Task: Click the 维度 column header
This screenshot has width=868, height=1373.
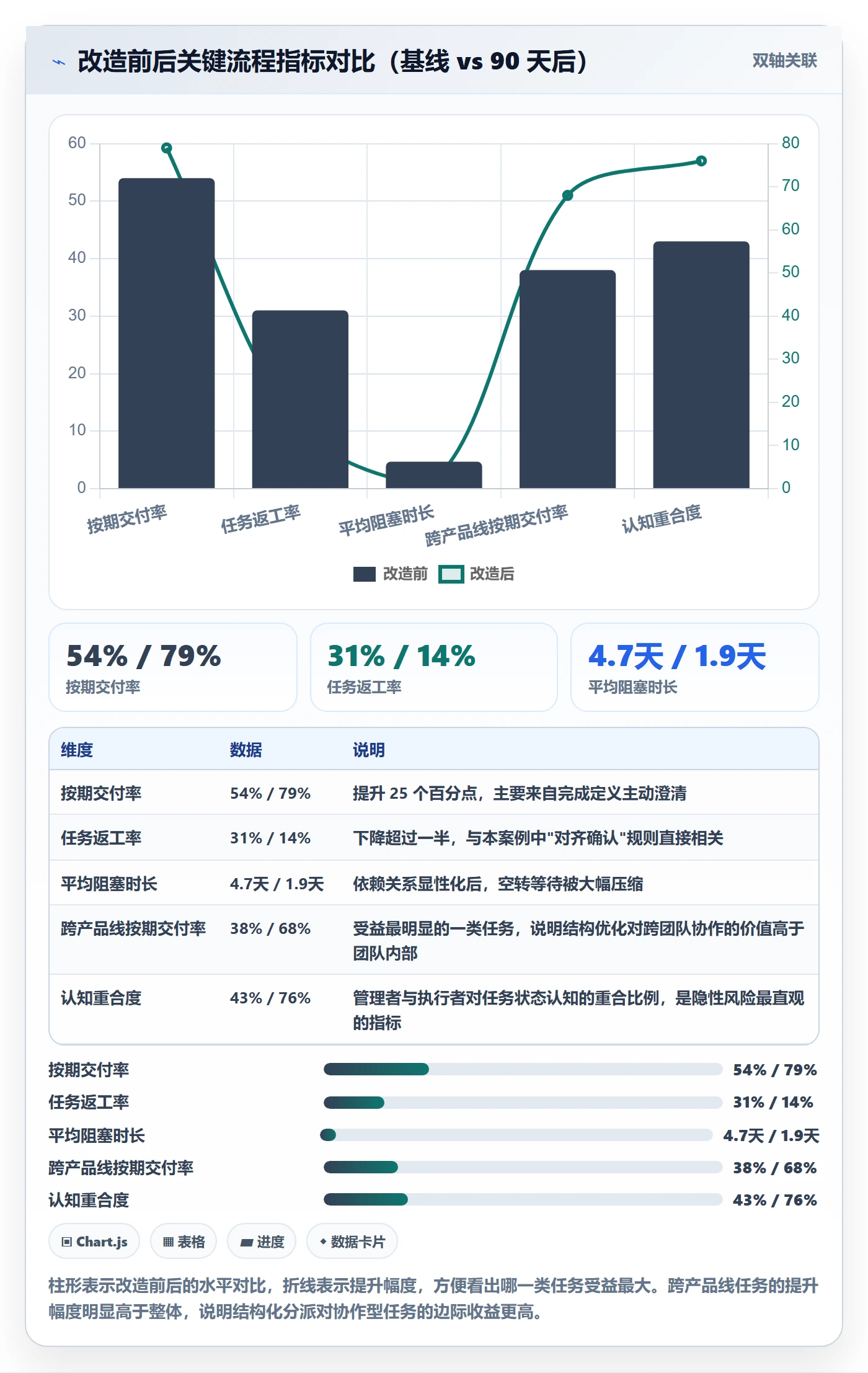Action: 77,750
